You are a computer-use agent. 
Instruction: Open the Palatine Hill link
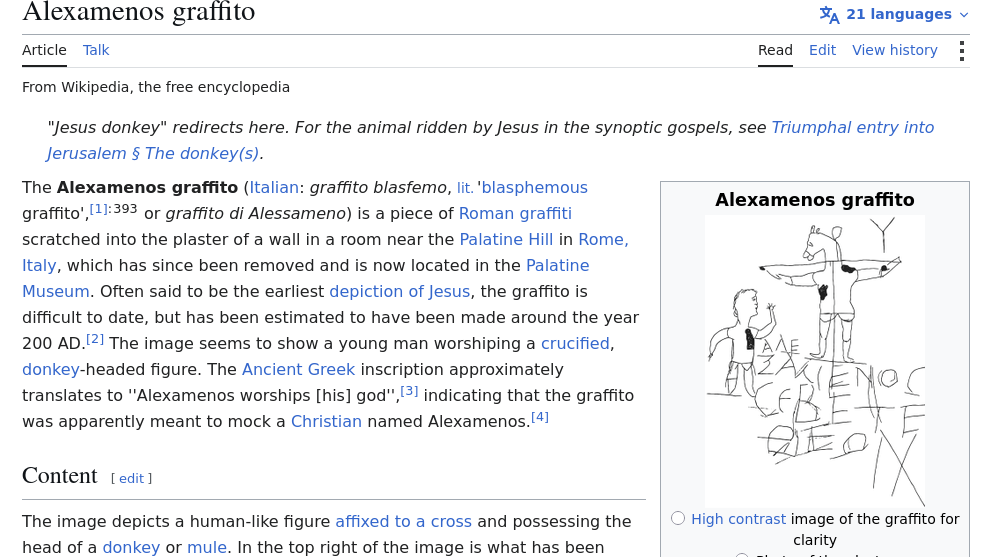click(506, 239)
